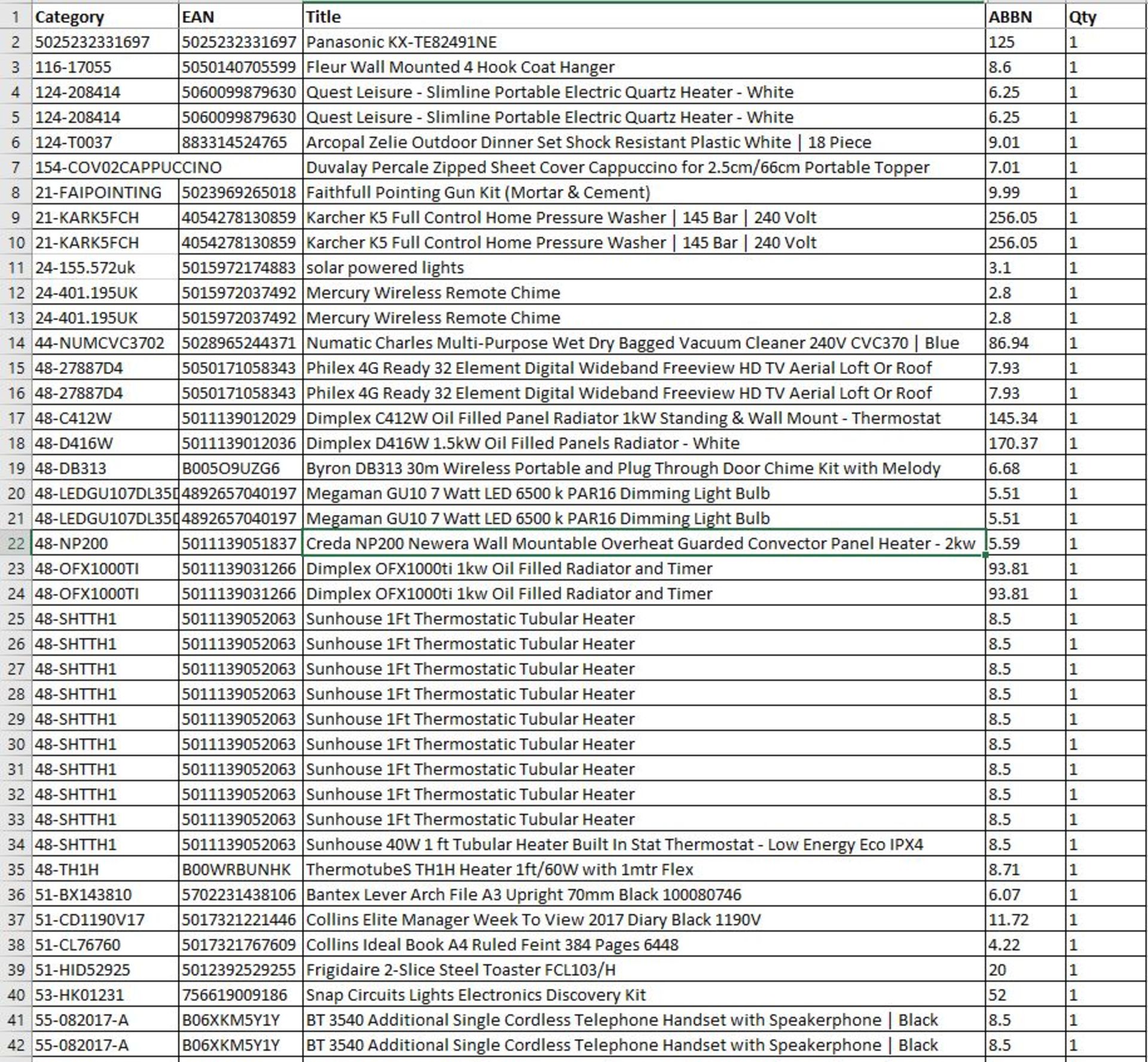The width and height of the screenshot is (1148, 1062).
Task: Select the Creda NP200 Newera Panel Heater cell
Action: click(644, 543)
